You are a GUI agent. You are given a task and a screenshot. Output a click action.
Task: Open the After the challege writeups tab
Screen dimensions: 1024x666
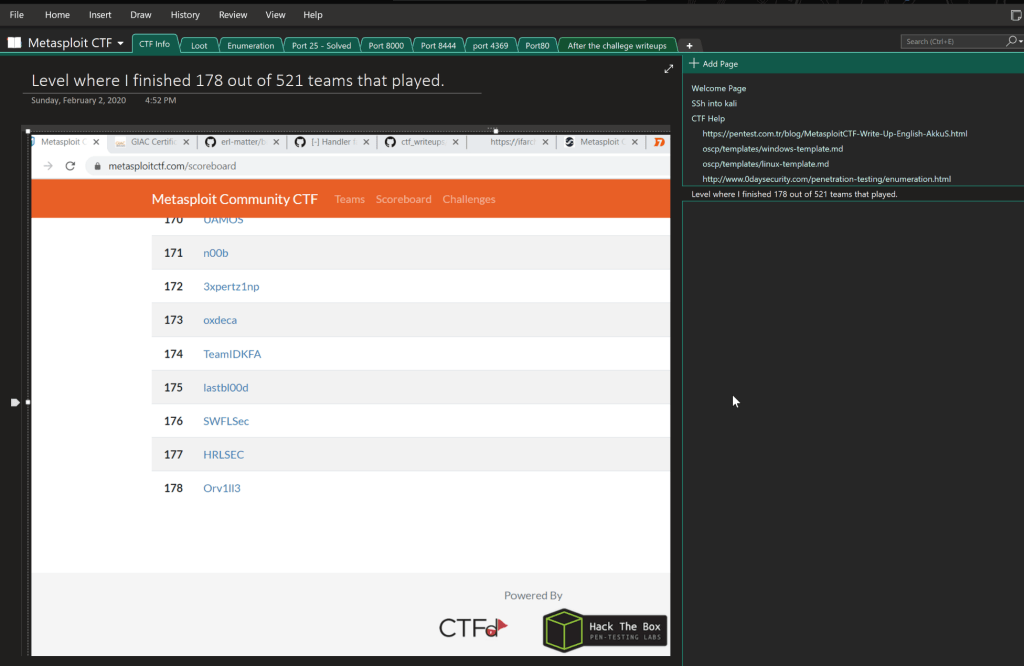point(617,45)
